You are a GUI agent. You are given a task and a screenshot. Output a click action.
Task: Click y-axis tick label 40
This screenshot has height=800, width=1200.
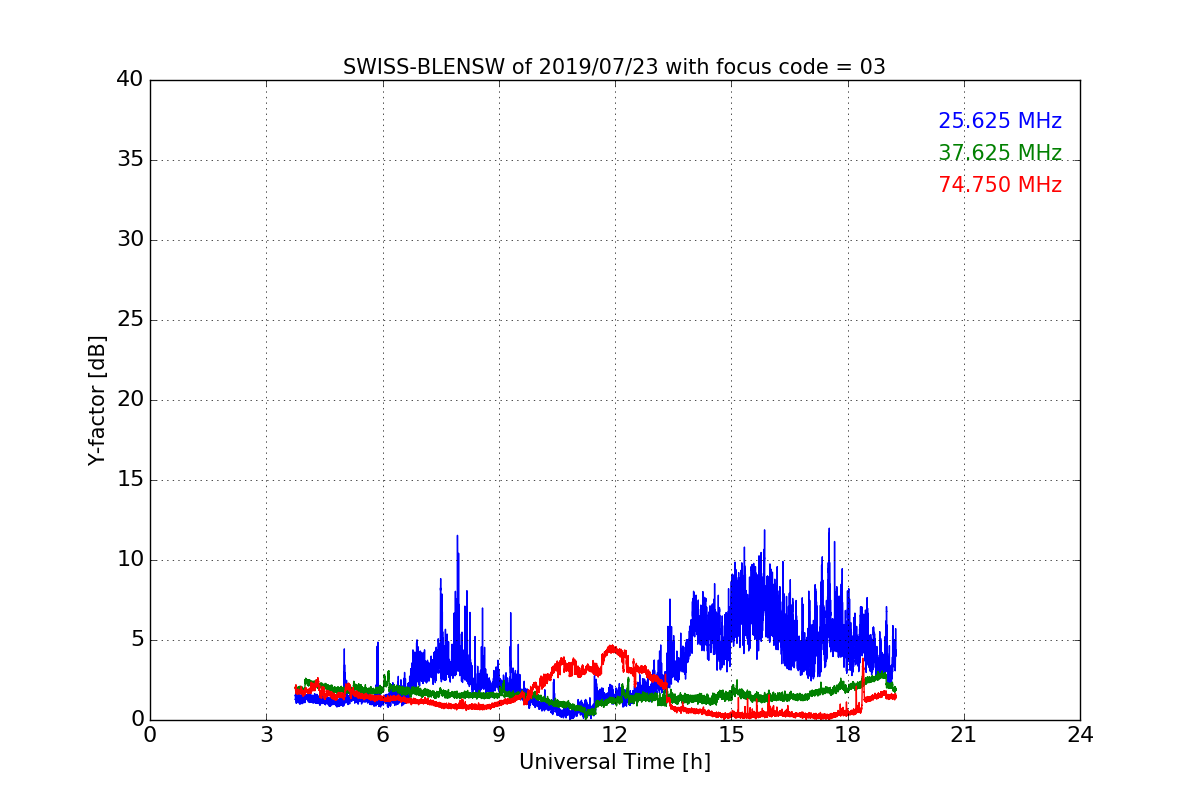pyautogui.click(x=130, y=80)
